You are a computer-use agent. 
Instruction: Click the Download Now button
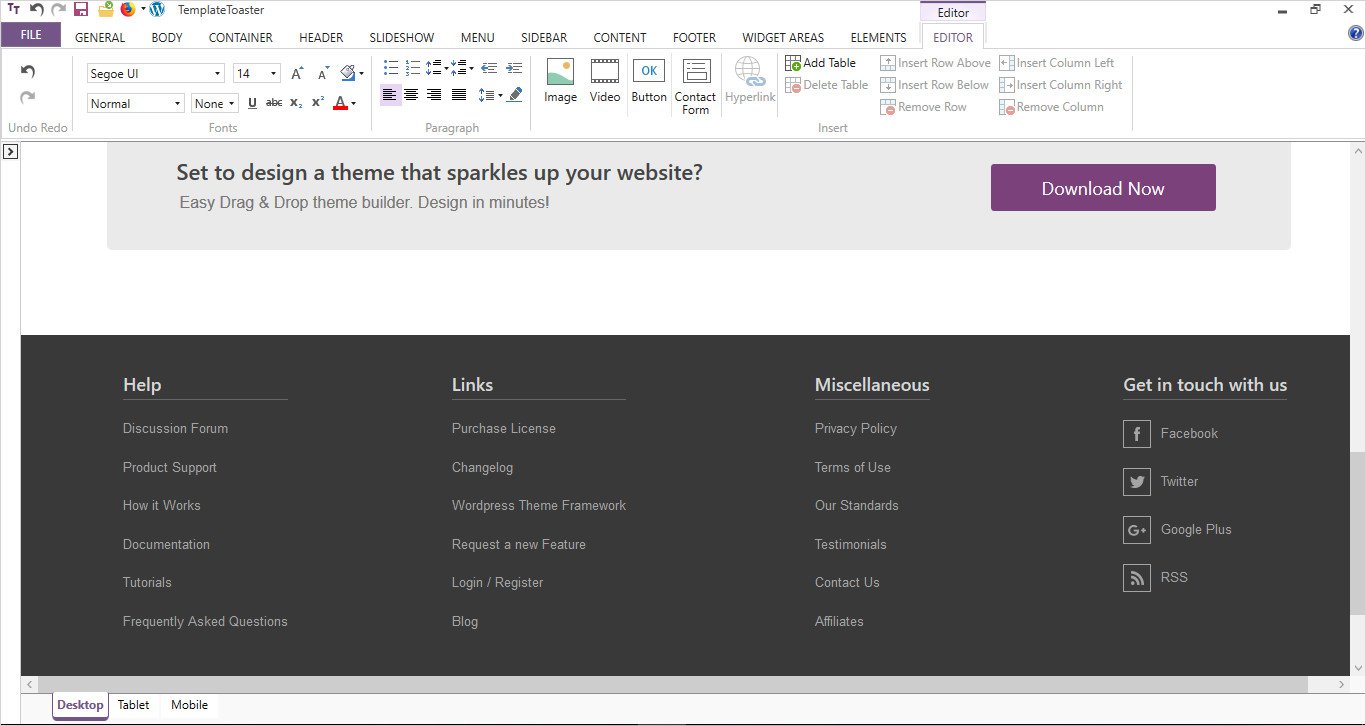point(1103,188)
